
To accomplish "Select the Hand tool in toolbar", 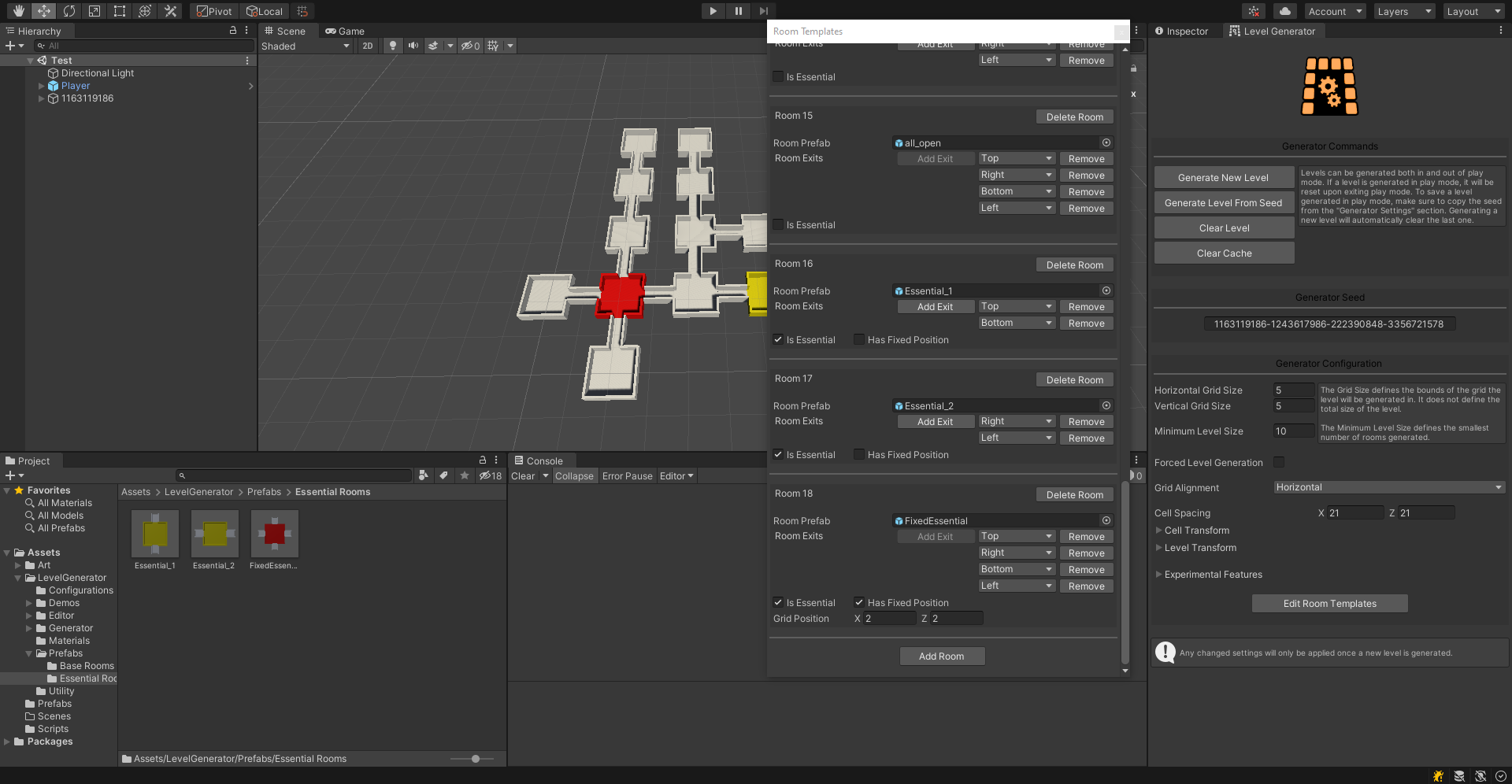I will 18,11.
